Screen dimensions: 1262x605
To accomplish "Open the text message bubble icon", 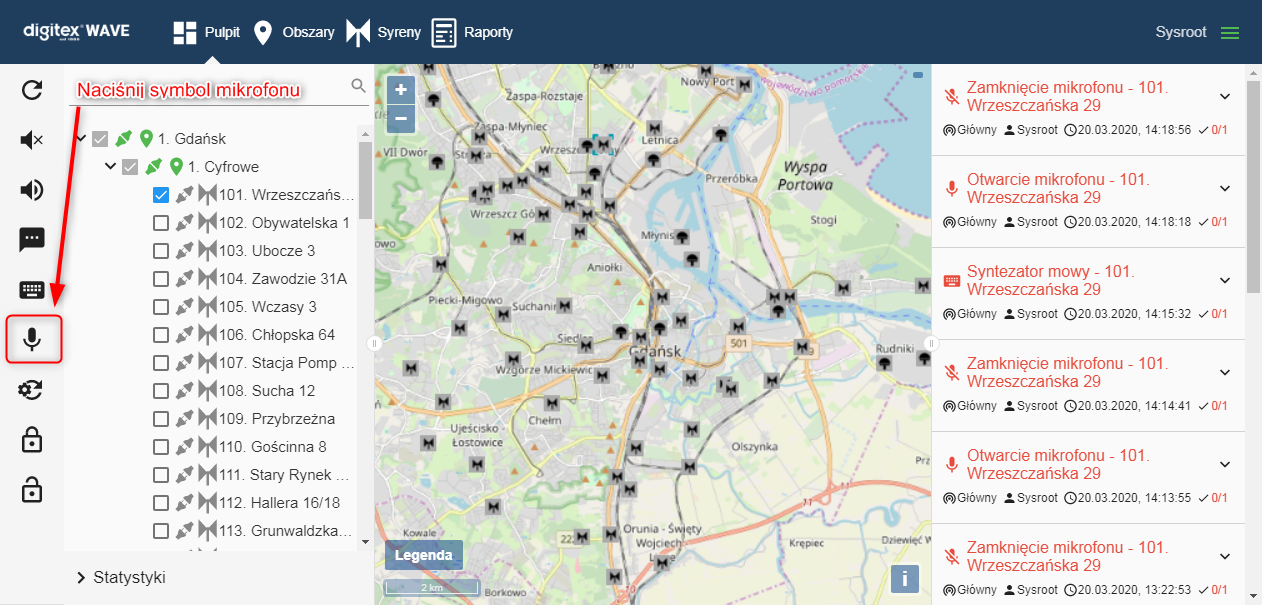I will coord(32,239).
